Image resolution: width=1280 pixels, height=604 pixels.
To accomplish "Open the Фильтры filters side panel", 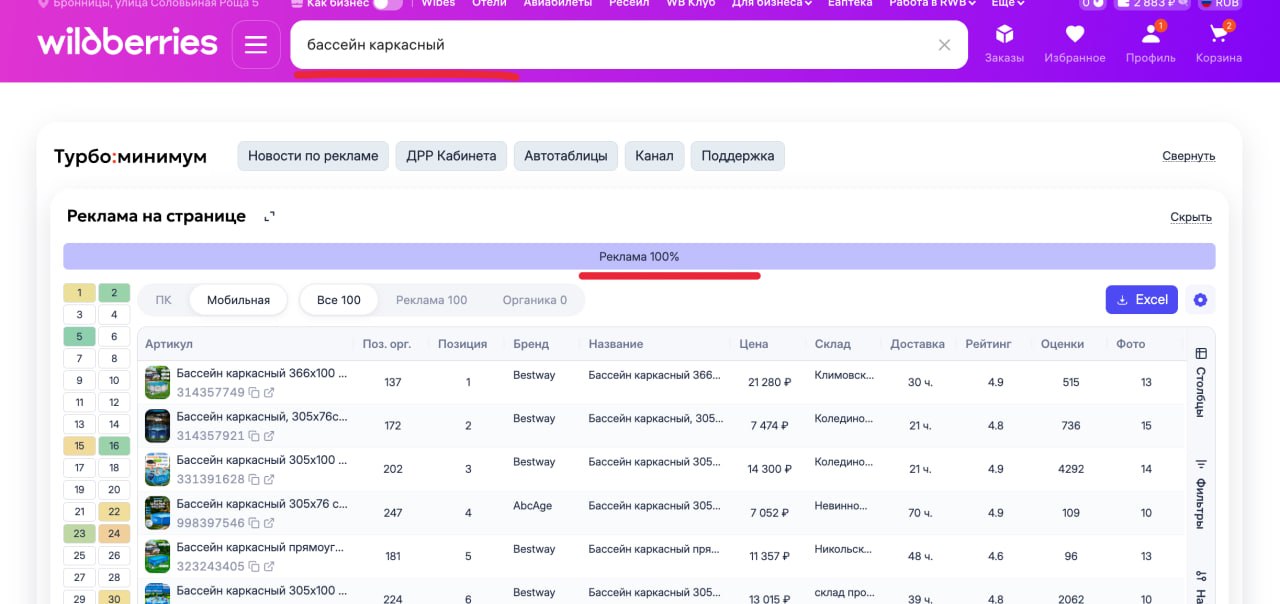I will point(1201,493).
